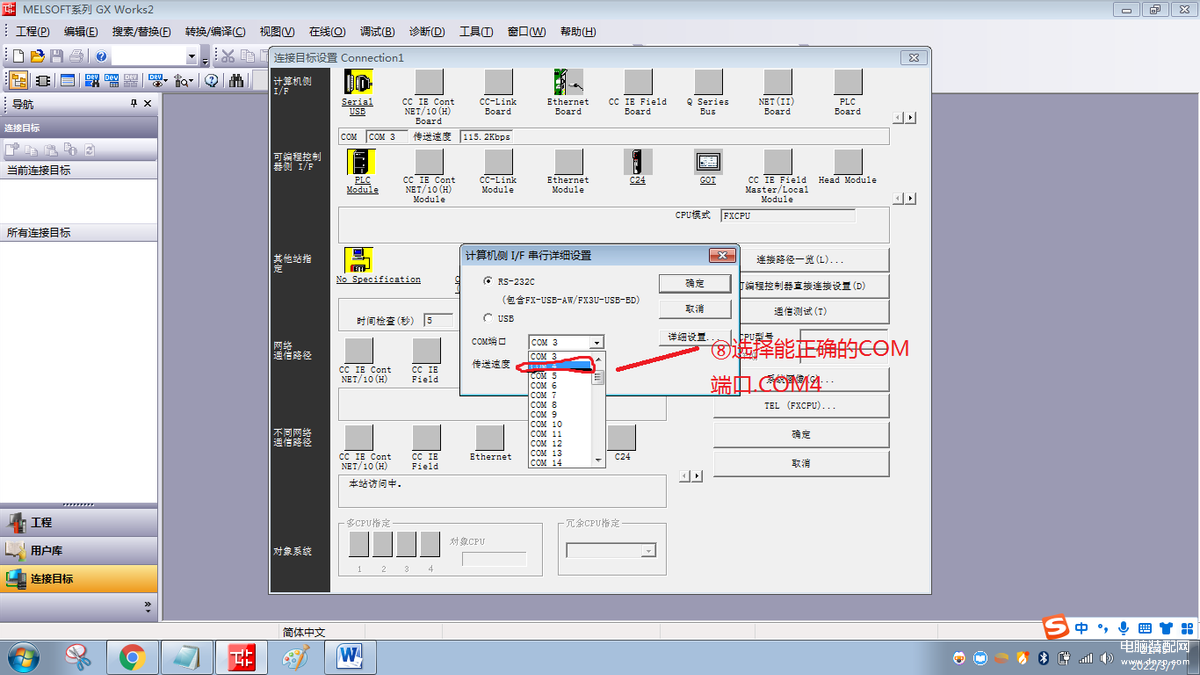
Task: Select COM 3 in the dropdown list
Action: [x=561, y=357]
